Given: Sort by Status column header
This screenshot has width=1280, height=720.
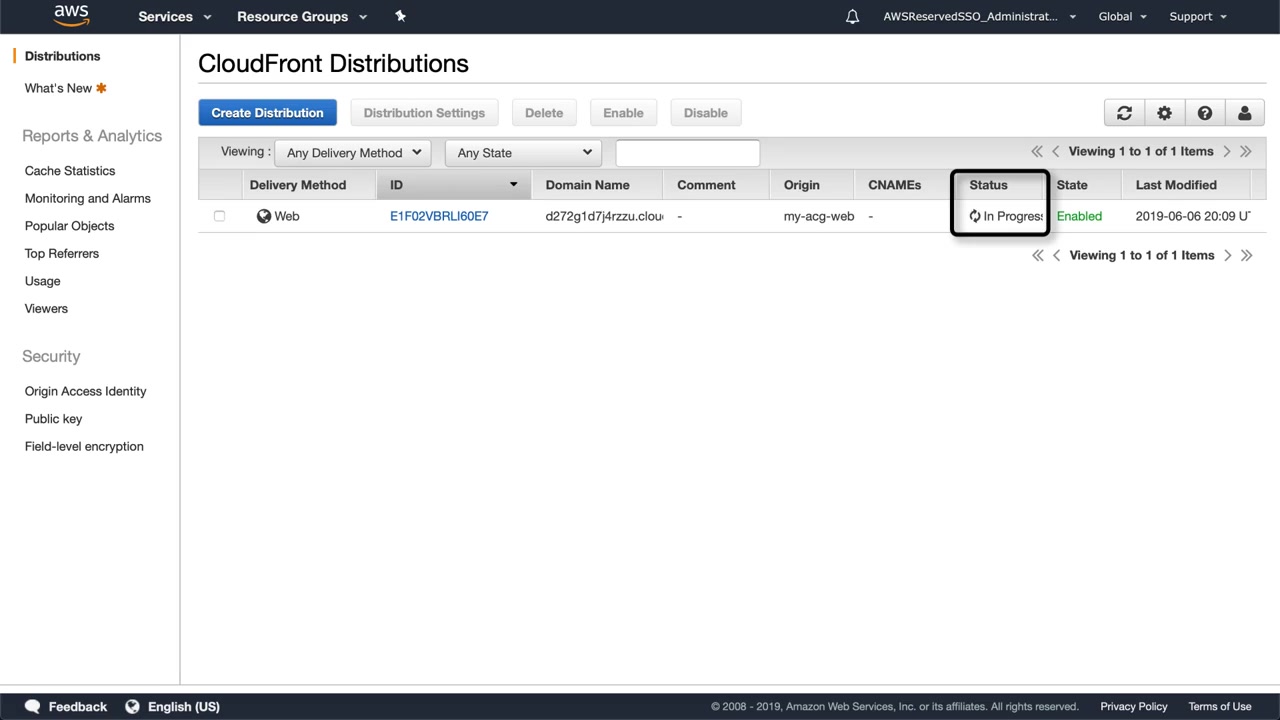Looking at the screenshot, I should tap(988, 185).
